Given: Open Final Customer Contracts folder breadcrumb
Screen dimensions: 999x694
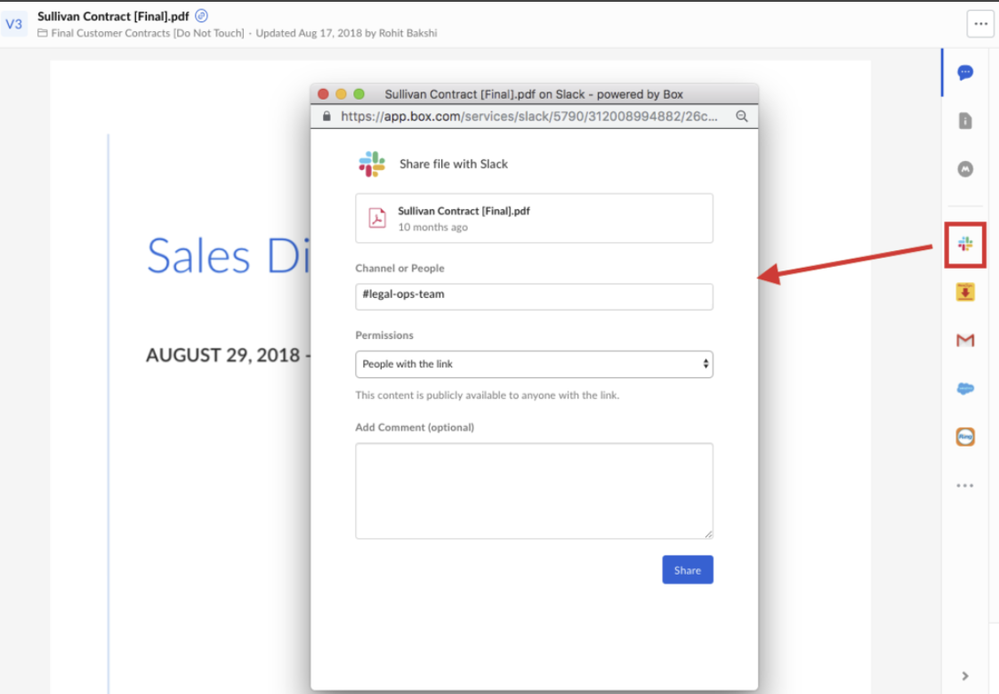Looking at the screenshot, I should pyautogui.click(x=147, y=33).
